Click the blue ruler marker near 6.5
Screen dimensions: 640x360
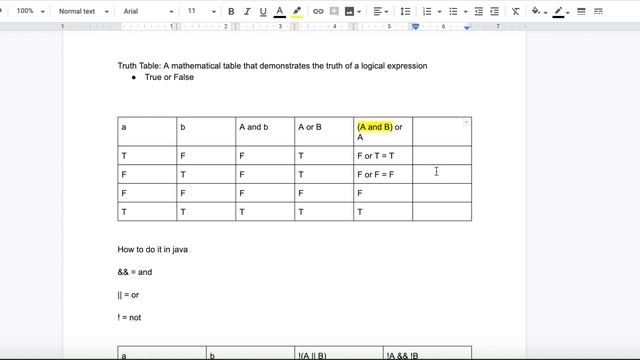(467, 27)
